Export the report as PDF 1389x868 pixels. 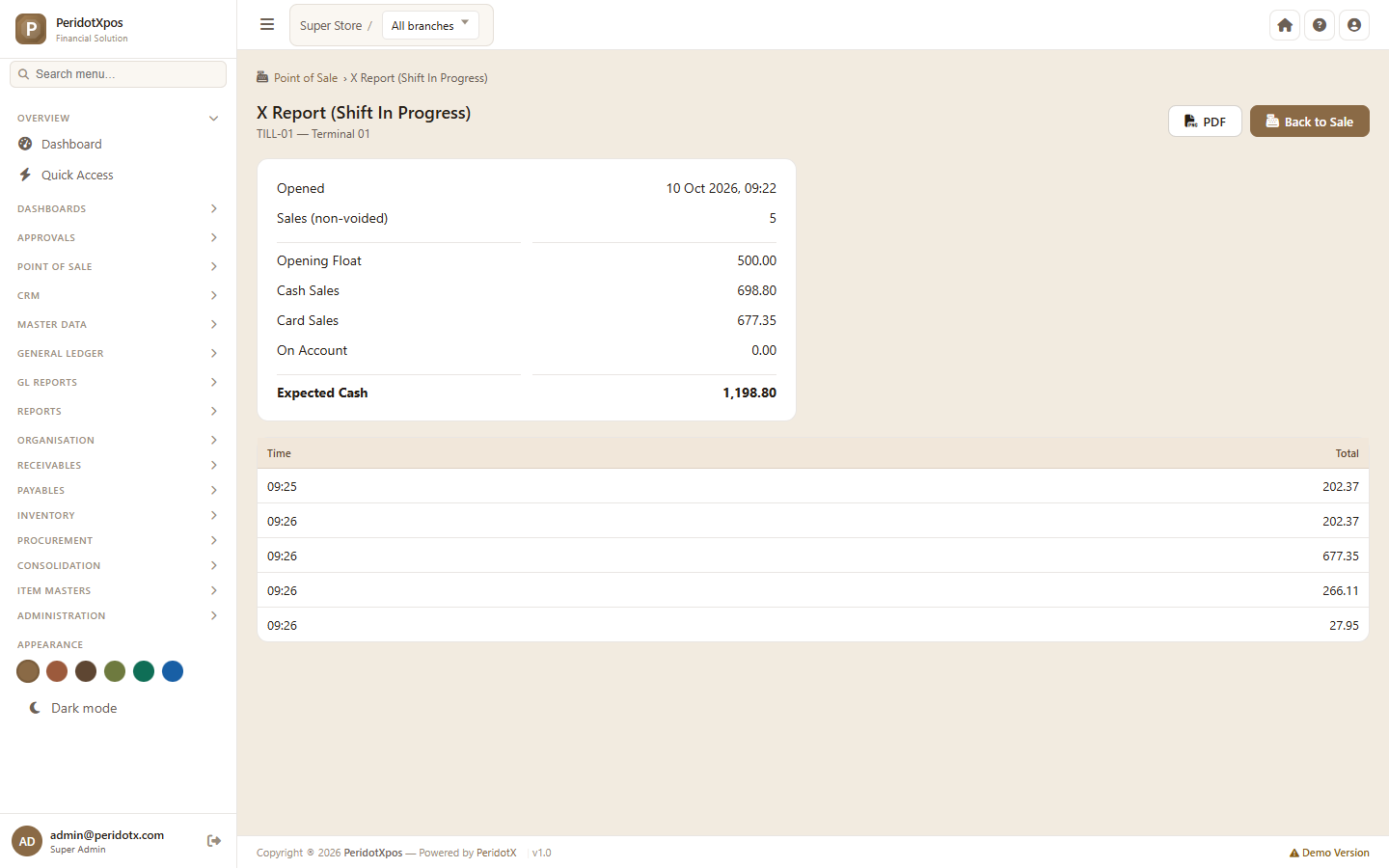click(x=1205, y=122)
